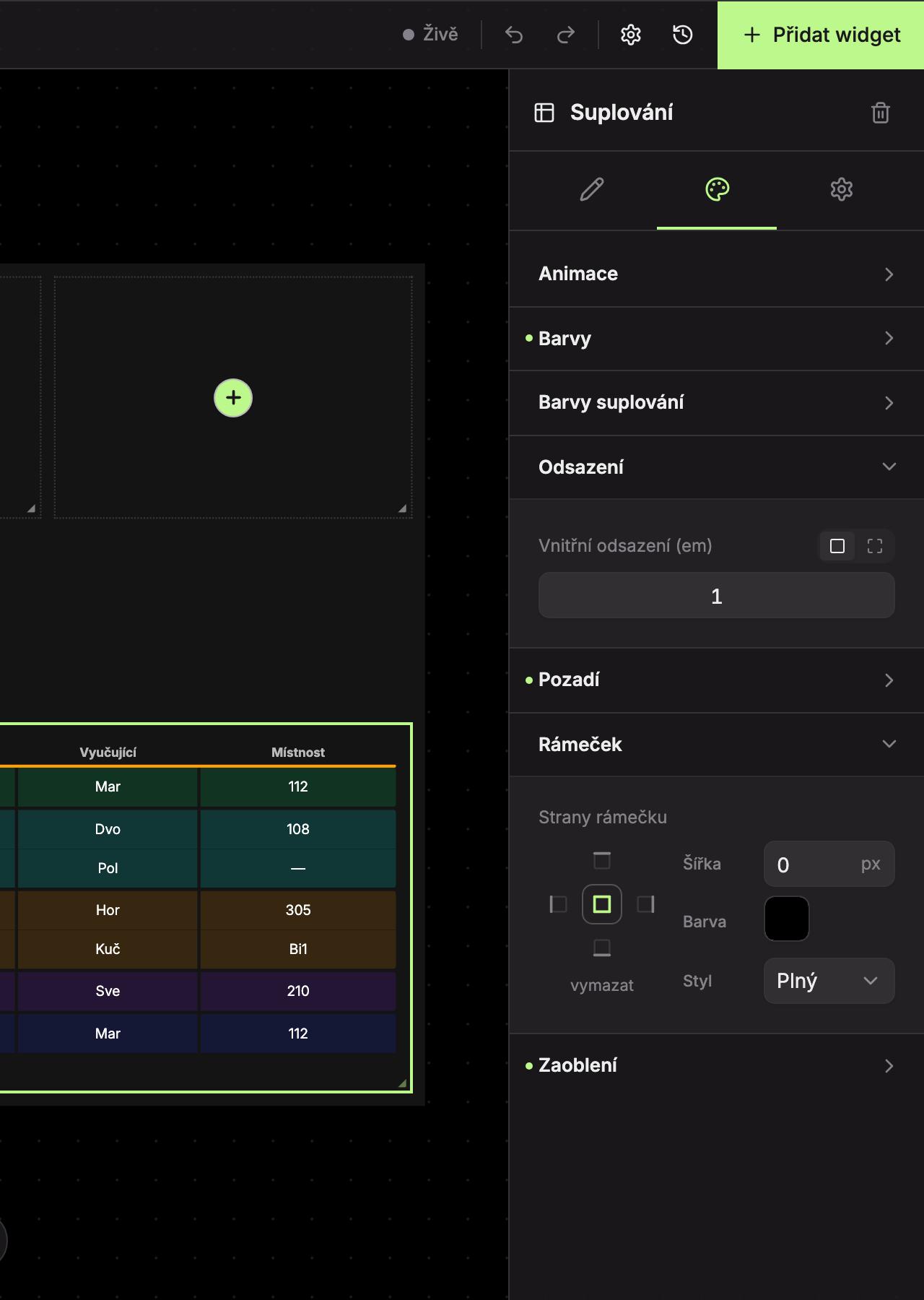The height and width of the screenshot is (1300, 924).
Task: Open version history clock icon
Action: [683, 35]
